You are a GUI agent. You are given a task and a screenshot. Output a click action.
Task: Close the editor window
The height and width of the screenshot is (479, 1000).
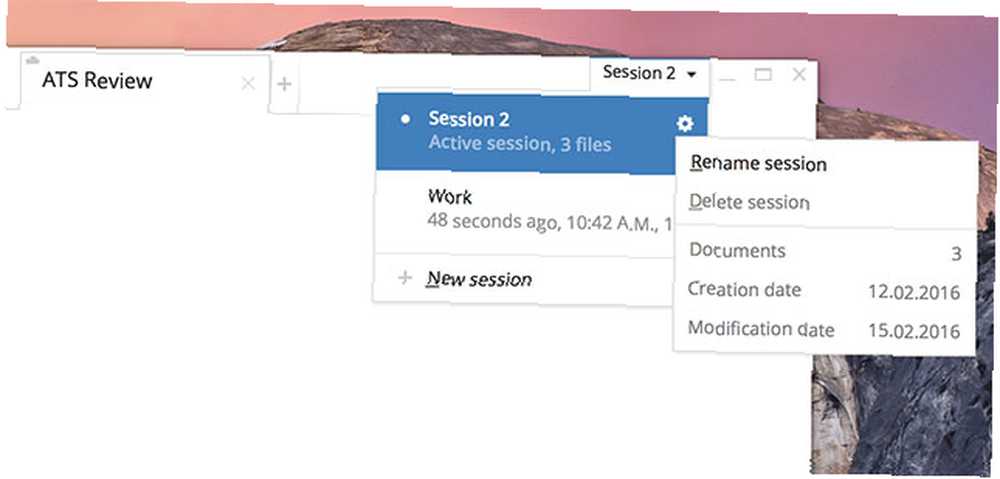(799, 75)
